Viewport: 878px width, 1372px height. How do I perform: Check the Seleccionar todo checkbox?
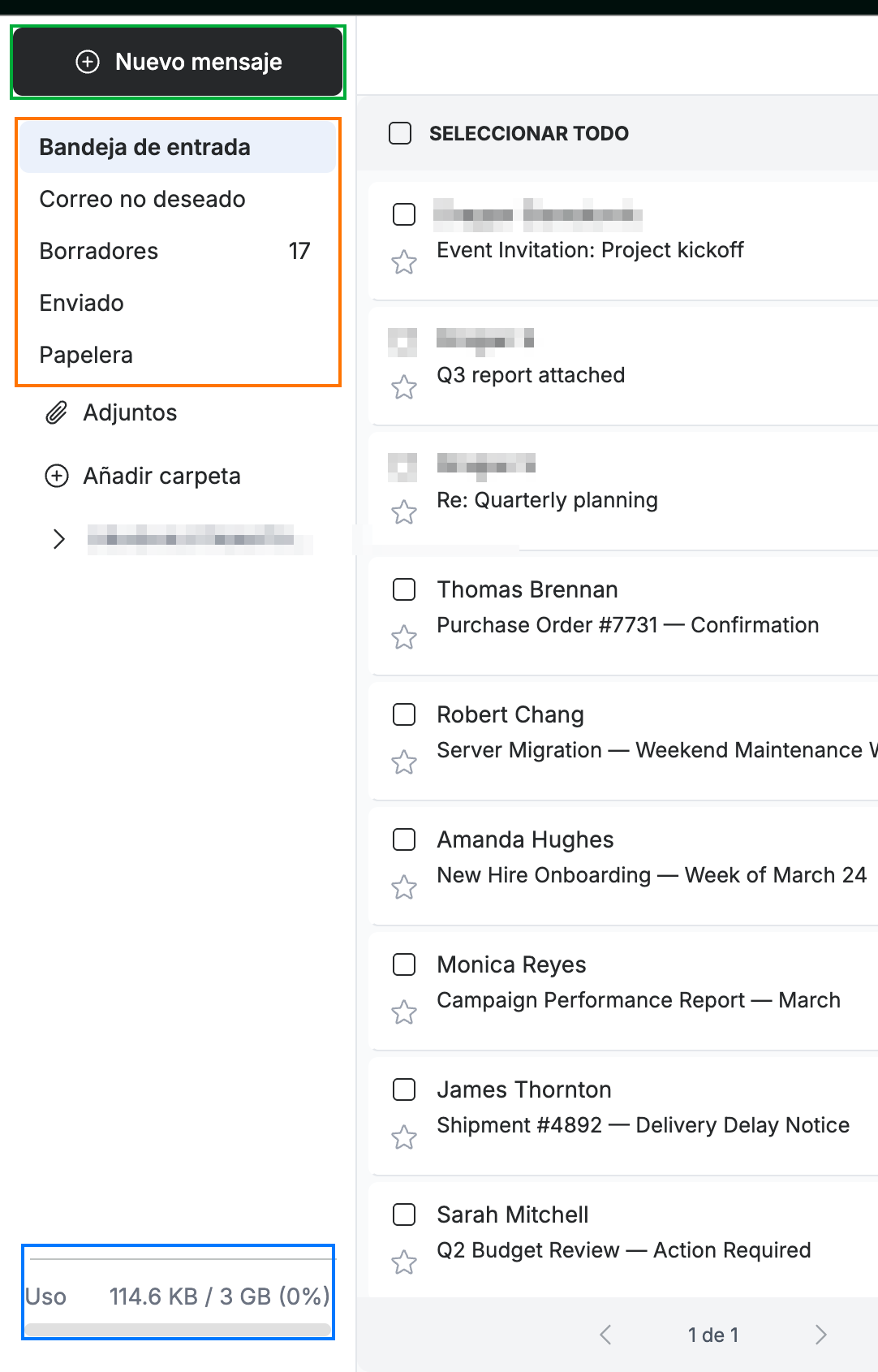tap(400, 133)
